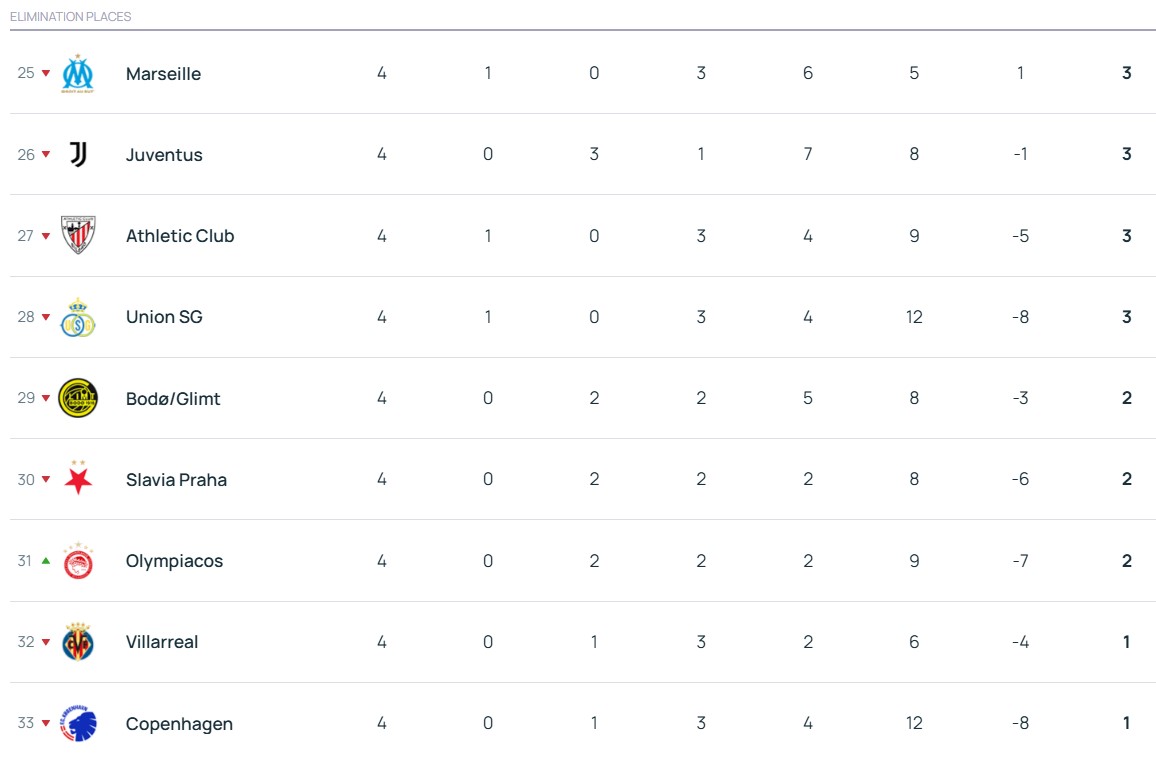This screenshot has height=759, width=1156.
Task: Click the Athletic Club crest
Action: tap(78, 236)
